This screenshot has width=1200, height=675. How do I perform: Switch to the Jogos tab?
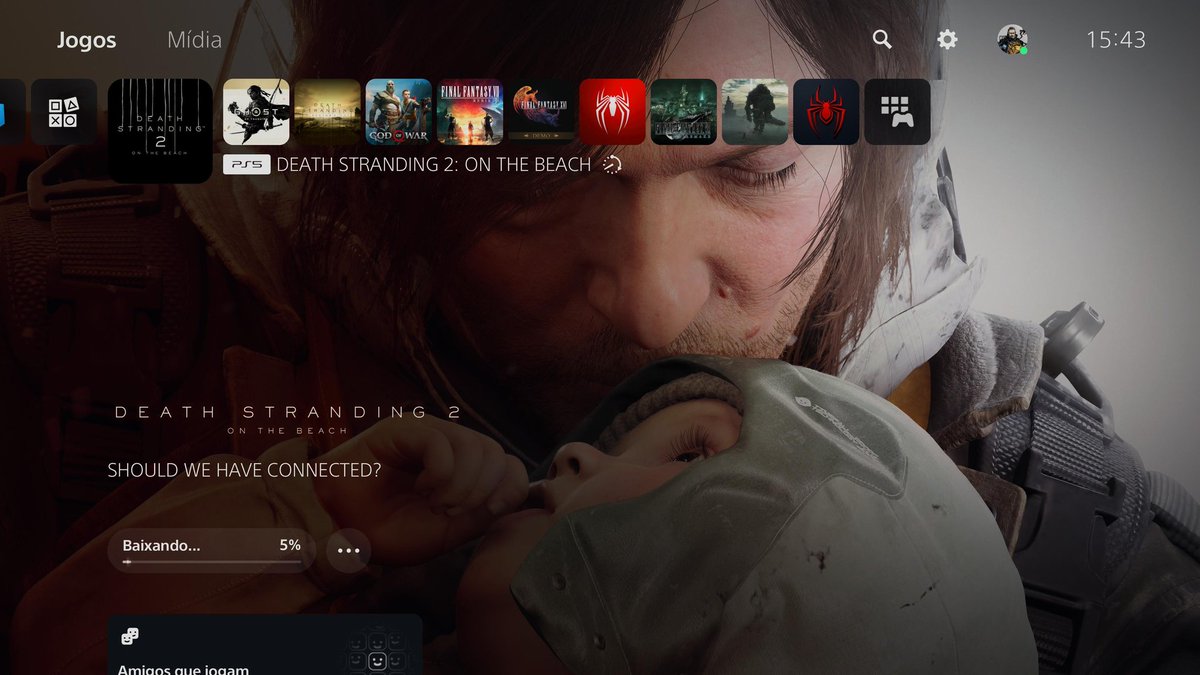tap(86, 40)
